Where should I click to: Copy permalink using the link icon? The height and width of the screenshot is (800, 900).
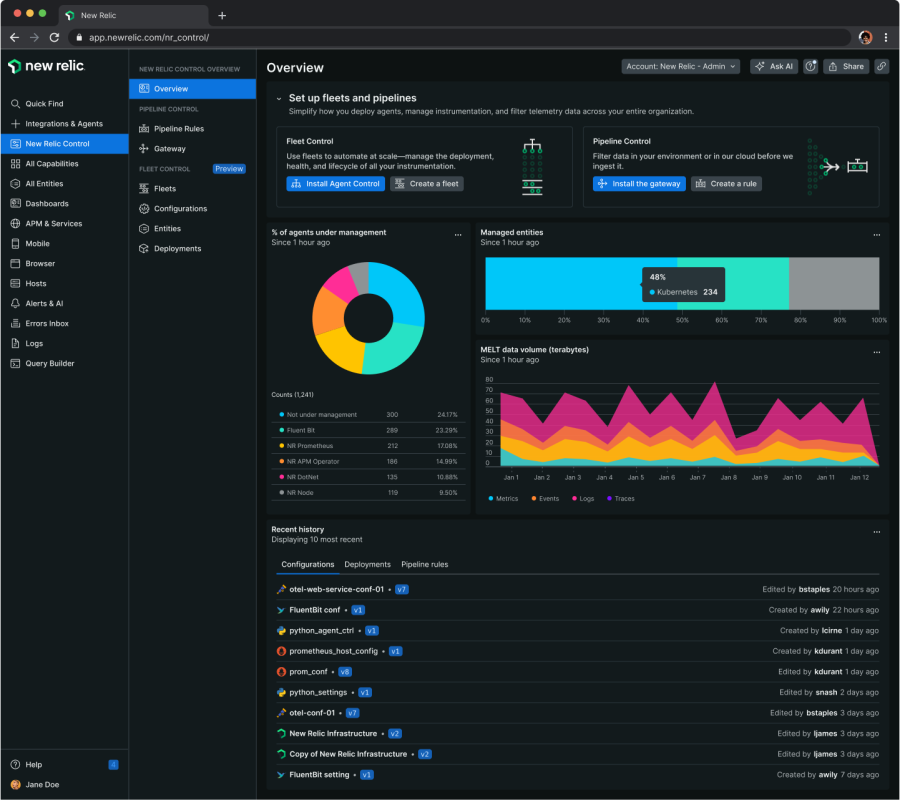881,67
